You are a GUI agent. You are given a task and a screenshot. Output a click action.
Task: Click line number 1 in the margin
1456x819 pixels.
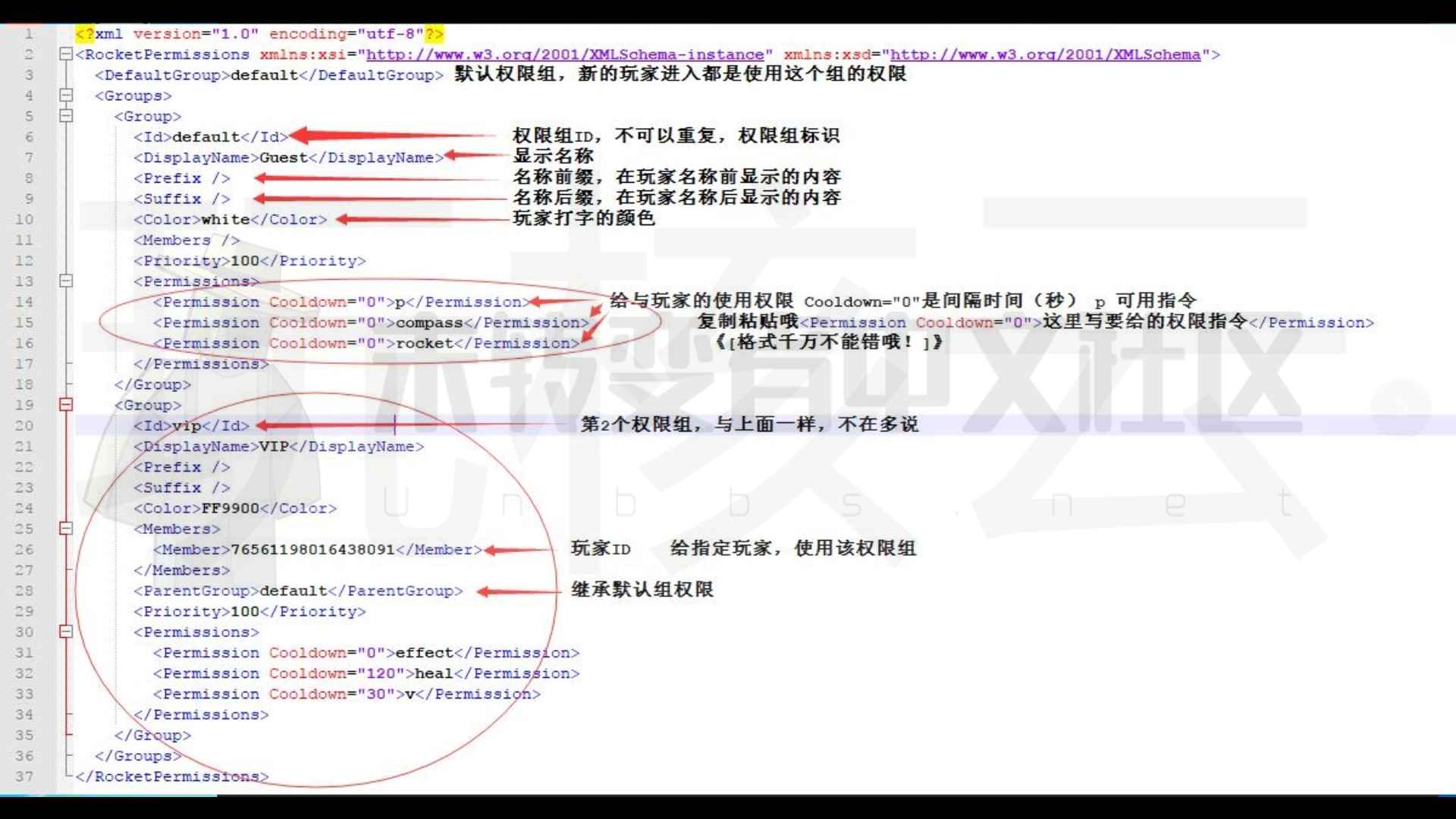[28, 34]
